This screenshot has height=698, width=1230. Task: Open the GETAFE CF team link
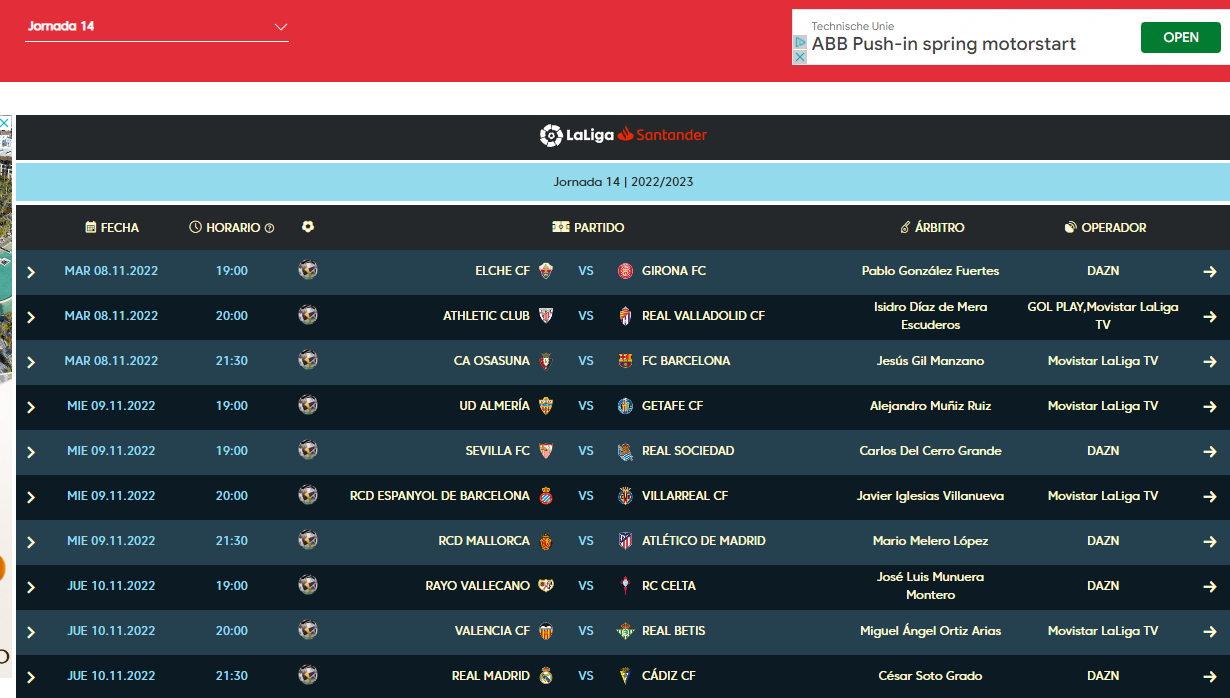672,406
